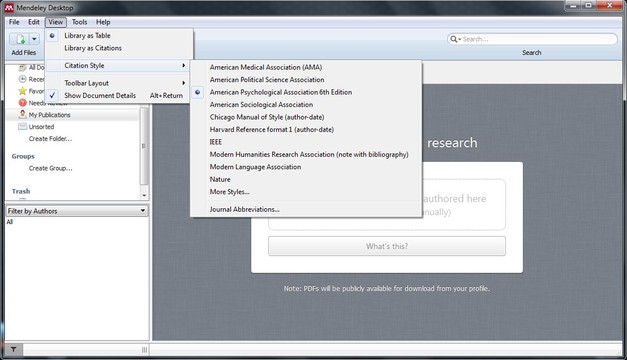Click the My Publications person icon
Viewport: 627px width, 360px height.
pyautogui.click(x=22, y=114)
